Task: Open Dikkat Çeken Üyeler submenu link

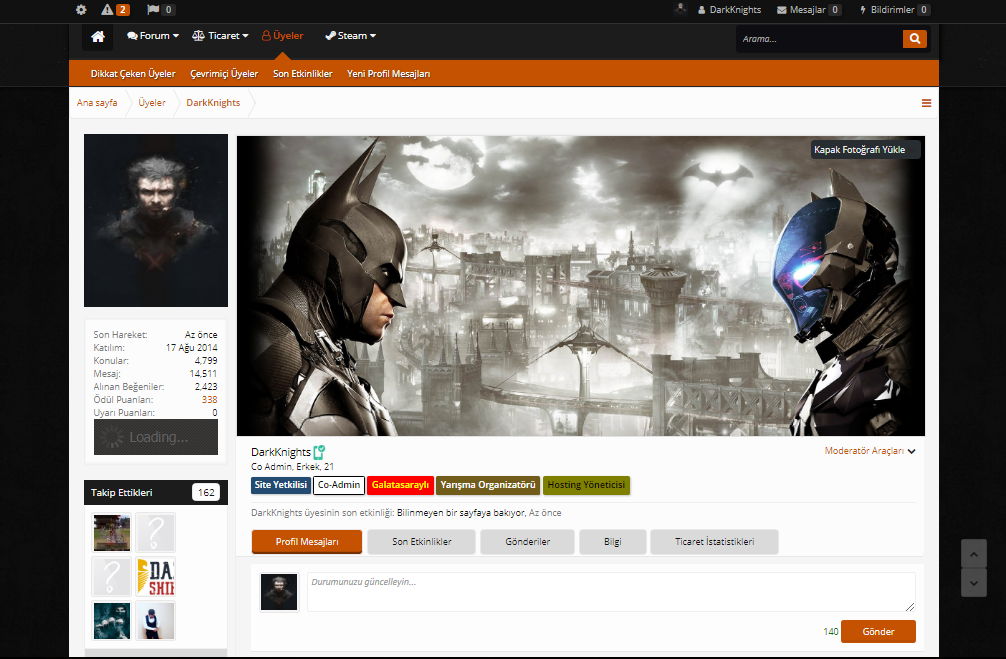Action: [x=133, y=74]
